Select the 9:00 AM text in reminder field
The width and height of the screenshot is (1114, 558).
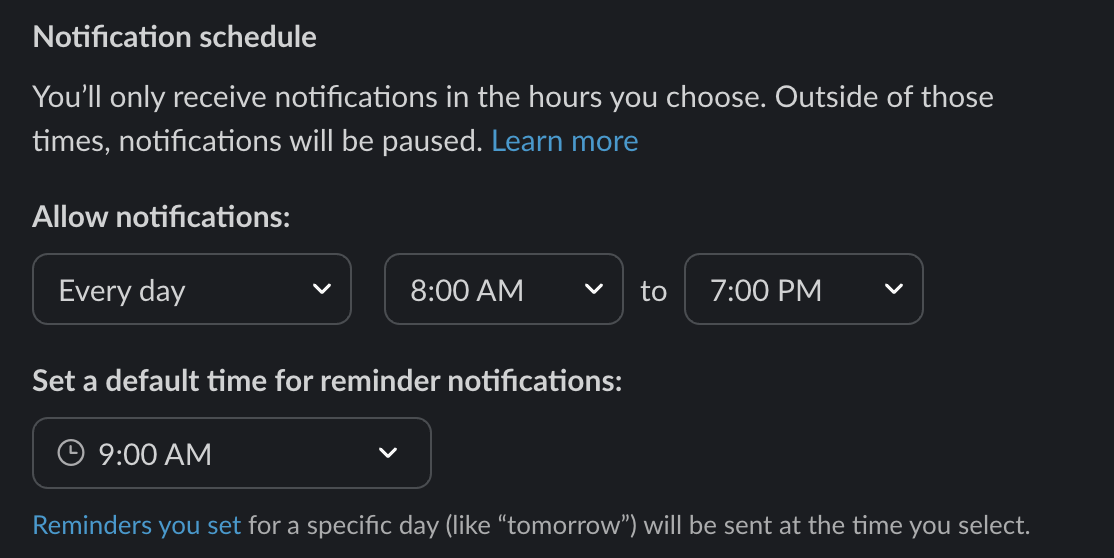155,454
